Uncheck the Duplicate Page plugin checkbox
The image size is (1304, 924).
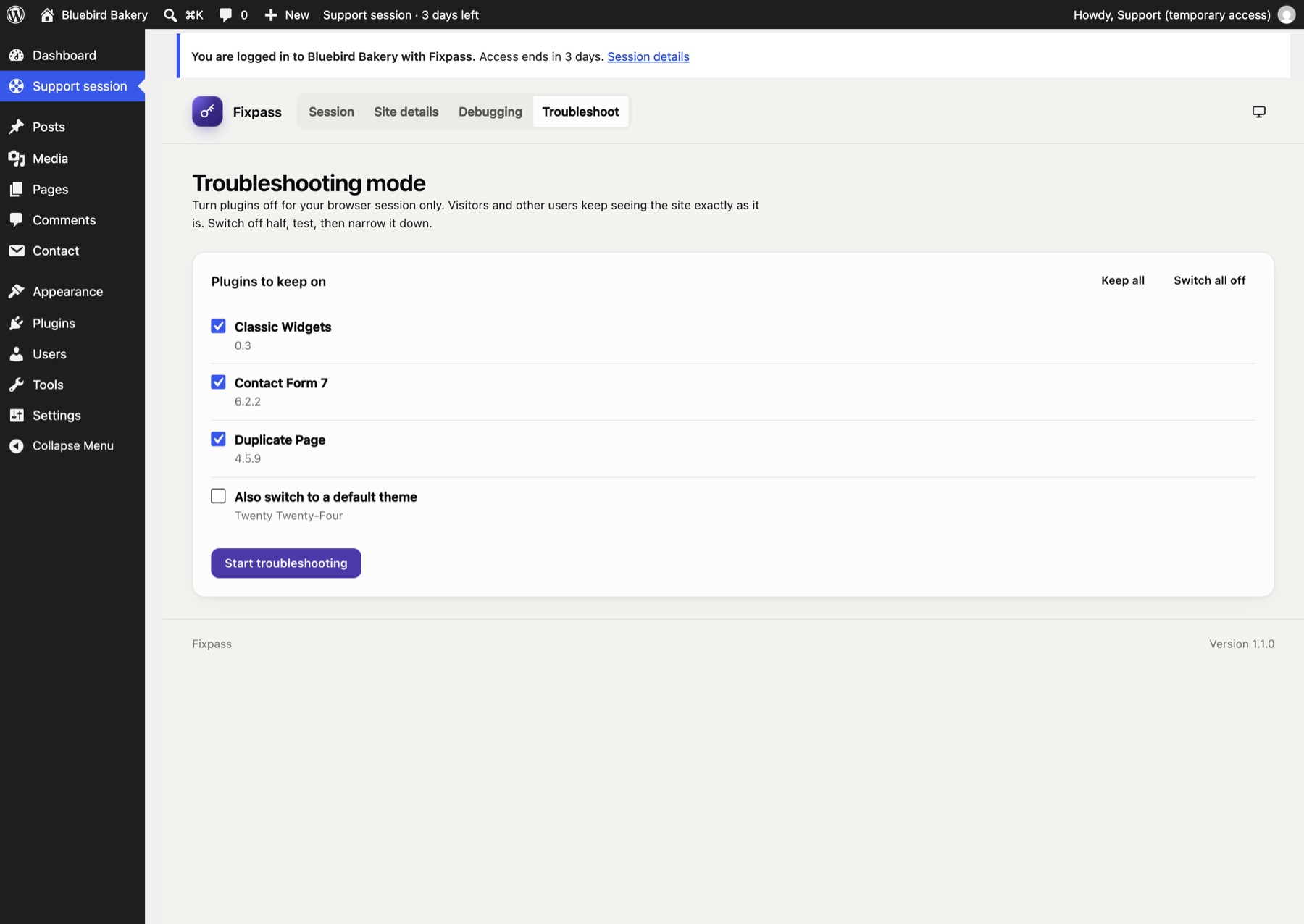[218, 439]
